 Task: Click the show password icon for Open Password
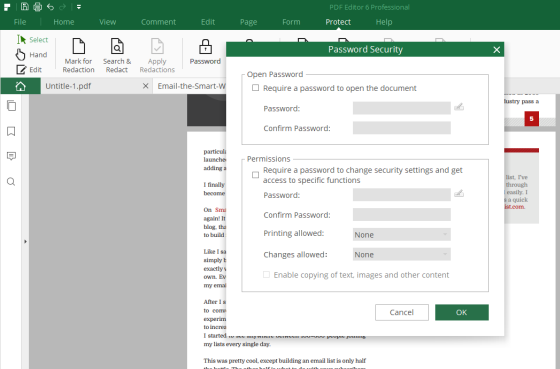[459, 107]
